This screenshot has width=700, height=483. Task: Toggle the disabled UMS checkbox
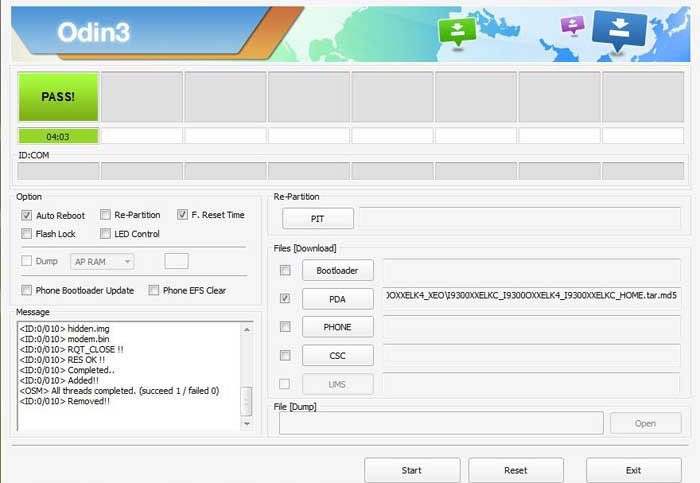tap(284, 384)
